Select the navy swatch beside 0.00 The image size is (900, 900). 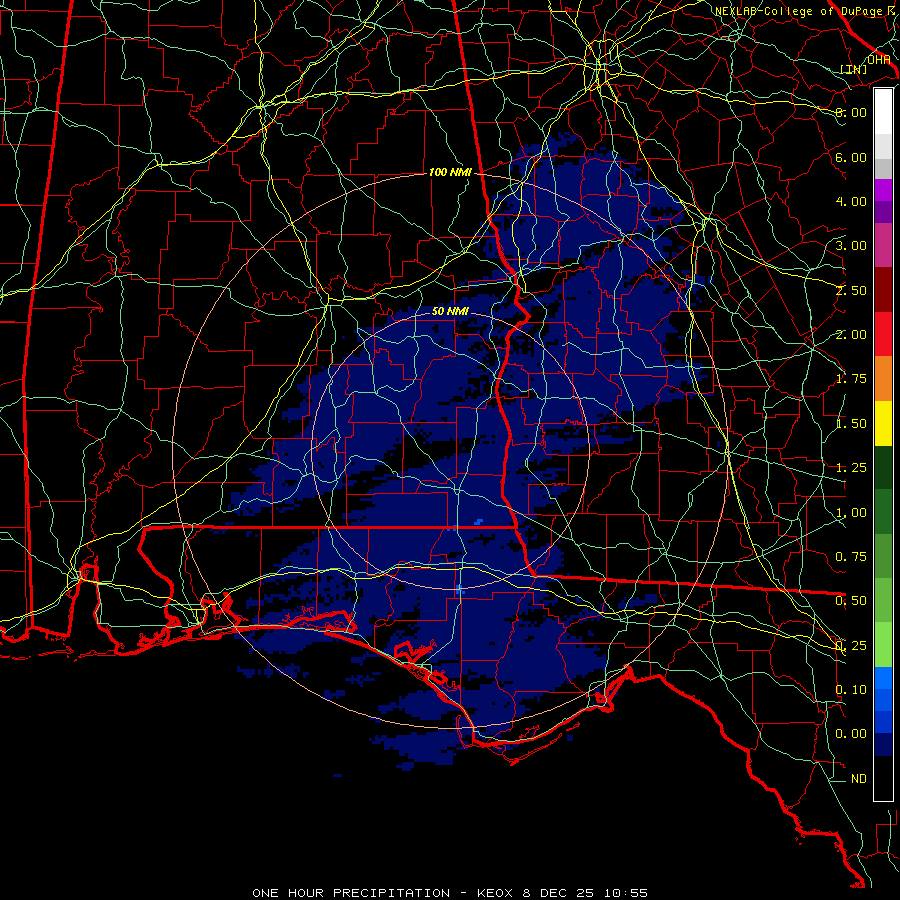tap(883, 745)
